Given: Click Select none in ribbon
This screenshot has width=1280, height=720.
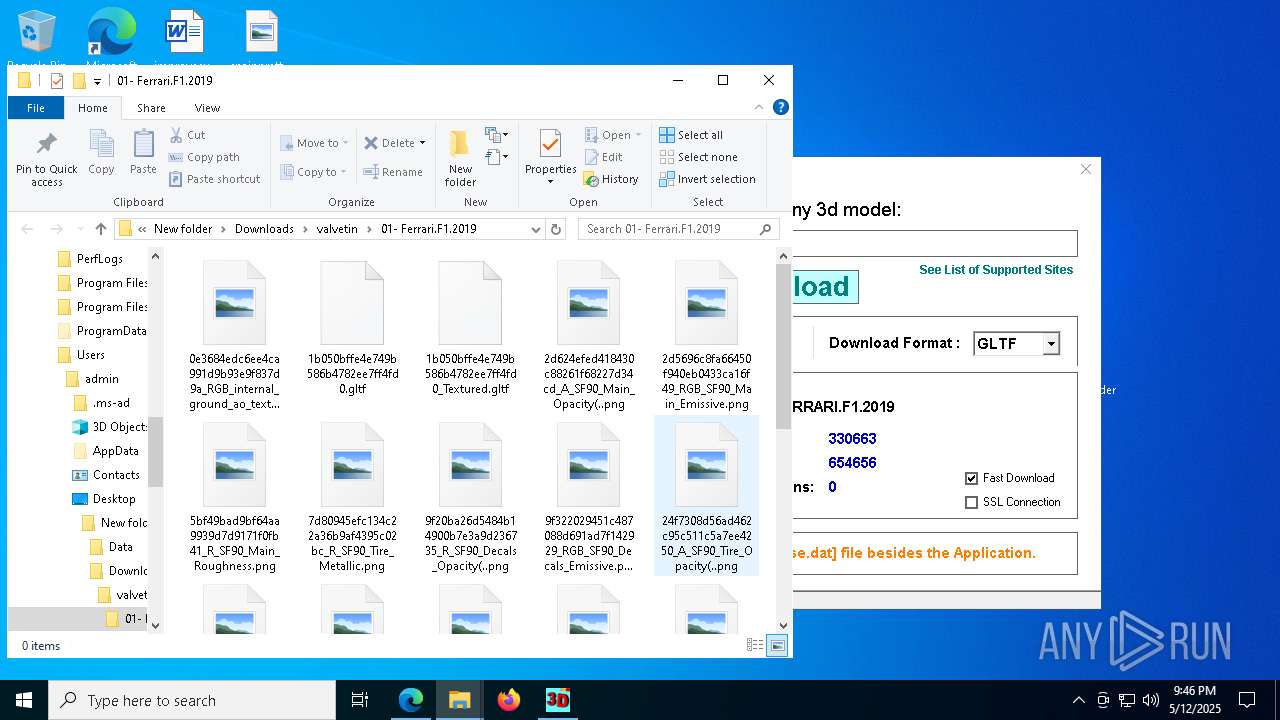Looking at the screenshot, I should coord(698,157).
